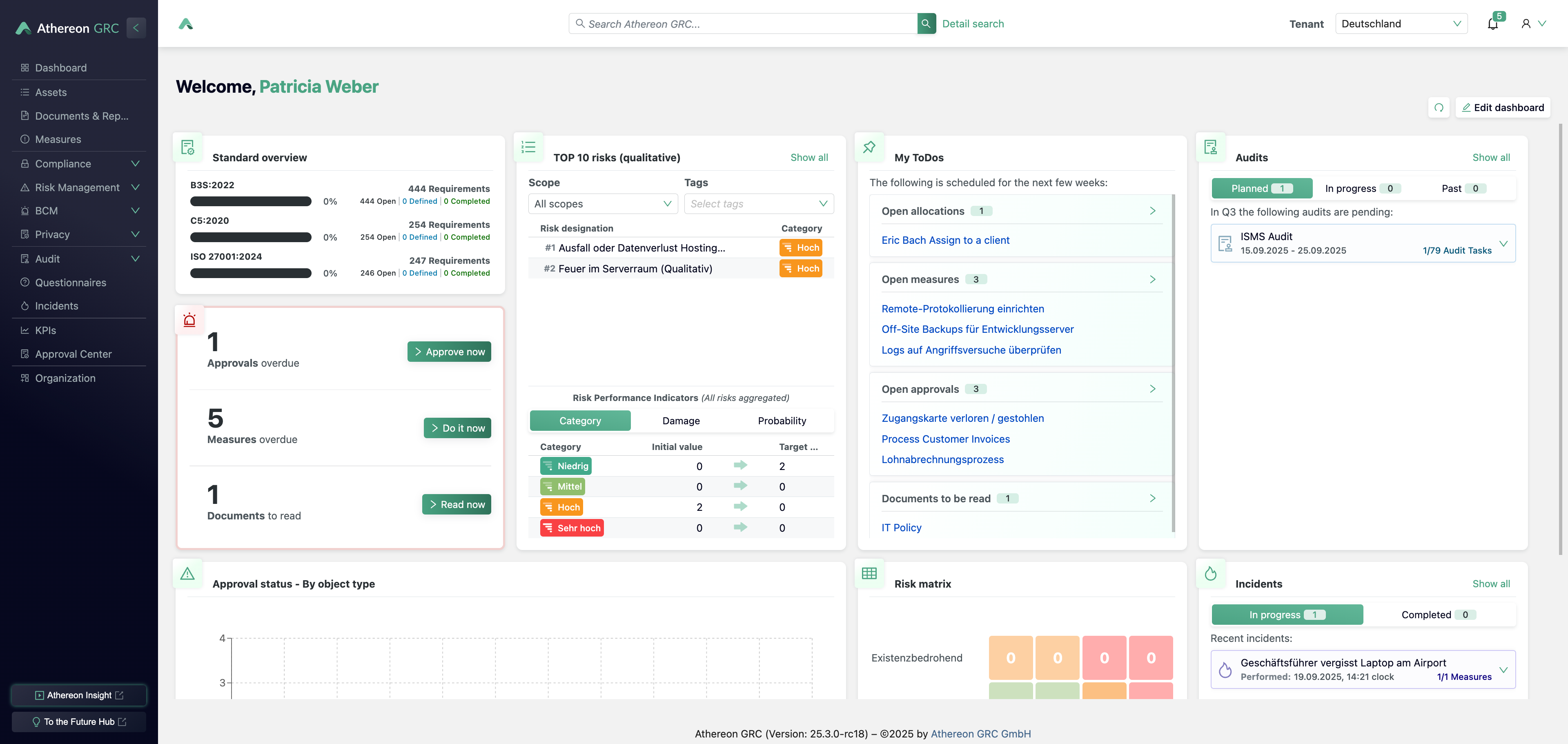The image size is (1568, 744).
Task: Click the search magnifier button
Action: click(x=926, y=24)
